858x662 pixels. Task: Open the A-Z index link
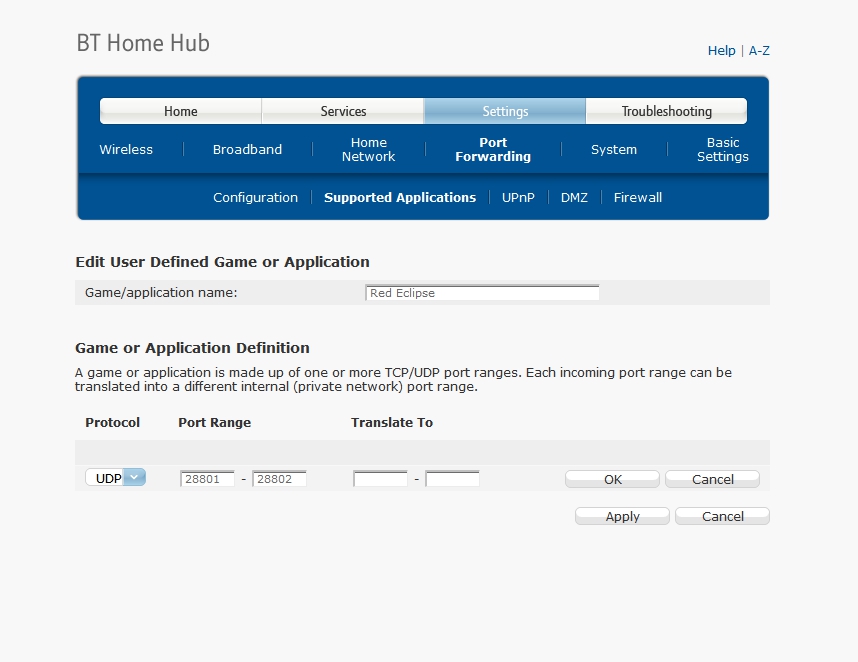click(x=759, y=51)
